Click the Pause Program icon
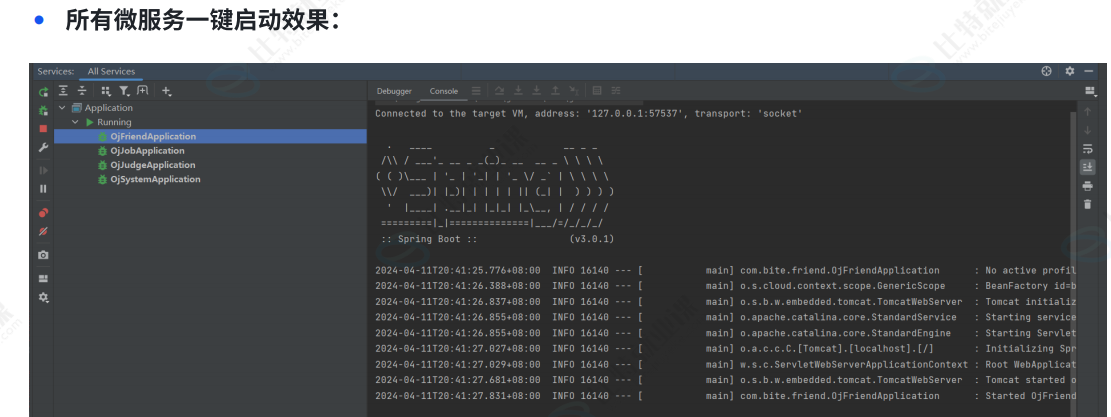Viewport: 1111px width, 417px height. (x=43, y=189)
